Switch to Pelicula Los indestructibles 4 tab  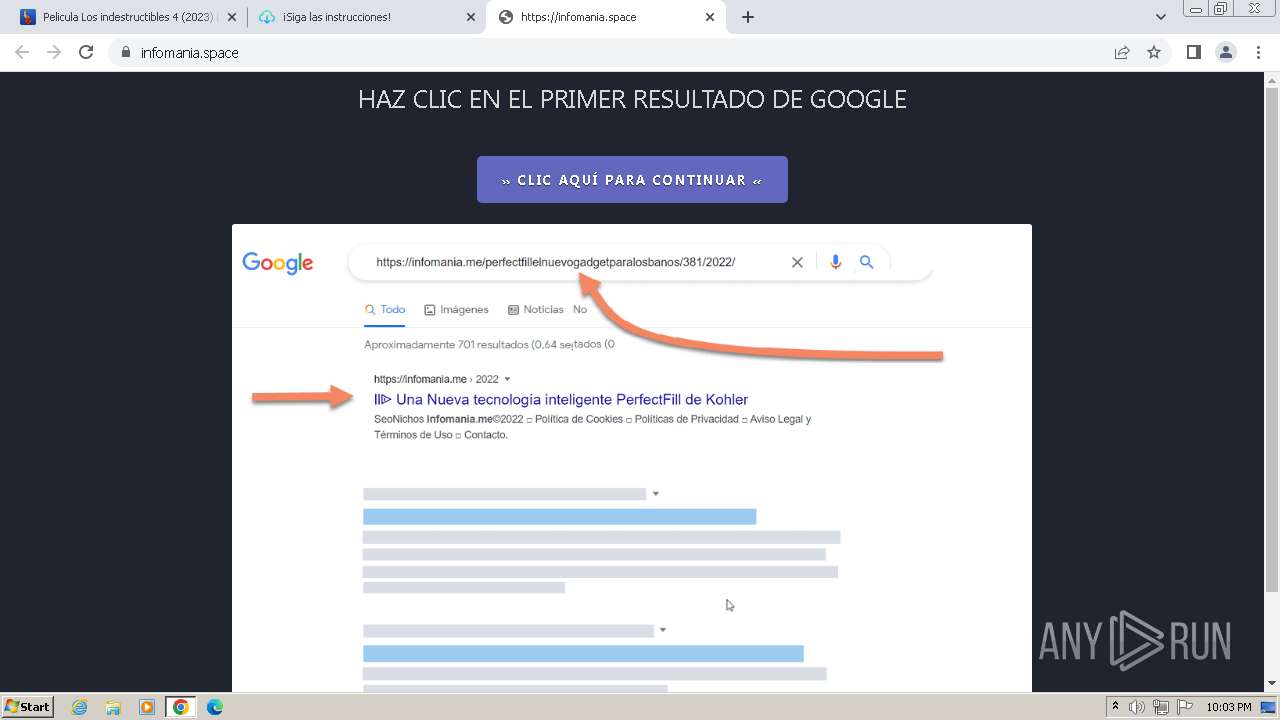pos(126,17)
